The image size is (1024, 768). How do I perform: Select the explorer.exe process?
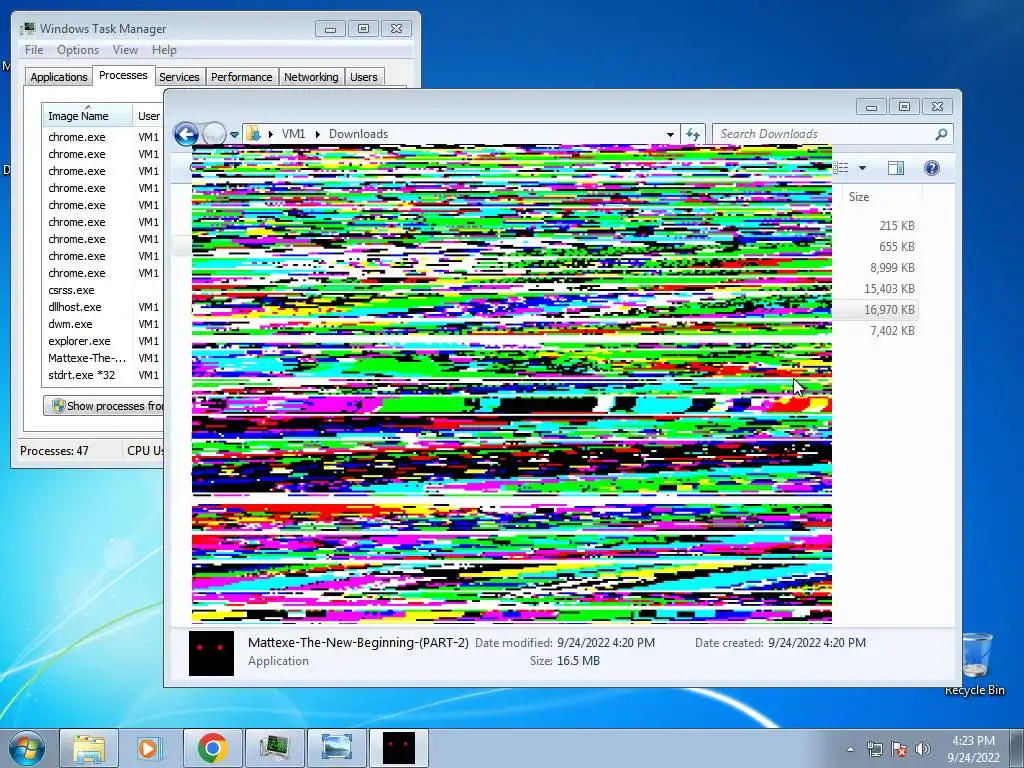tap(79, 341)
